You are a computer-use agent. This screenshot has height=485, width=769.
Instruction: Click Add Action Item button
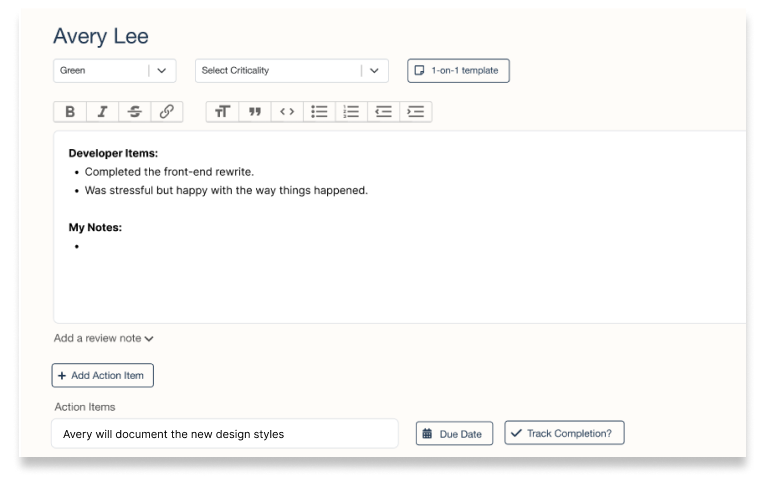click(x=103, y=375)
